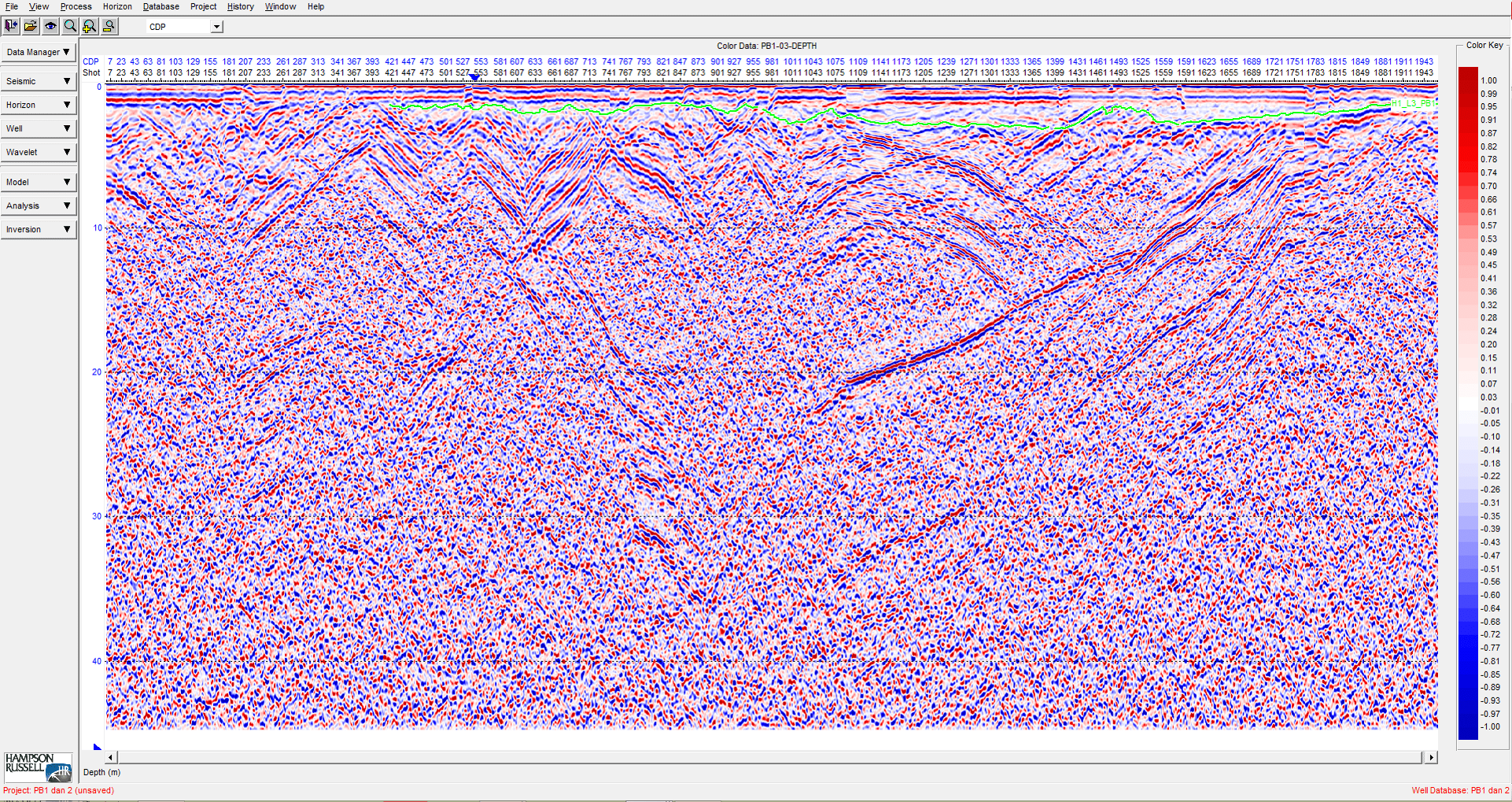The image size is (1512, 802).
Task: Click the zoom in magnifier icon
Action: [90, 26]
